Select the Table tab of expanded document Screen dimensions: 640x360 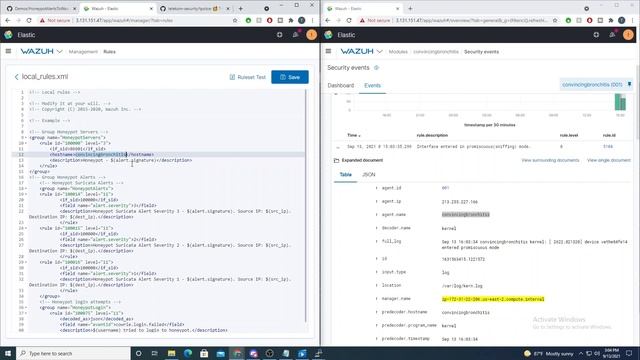click(x=345, y=175)
